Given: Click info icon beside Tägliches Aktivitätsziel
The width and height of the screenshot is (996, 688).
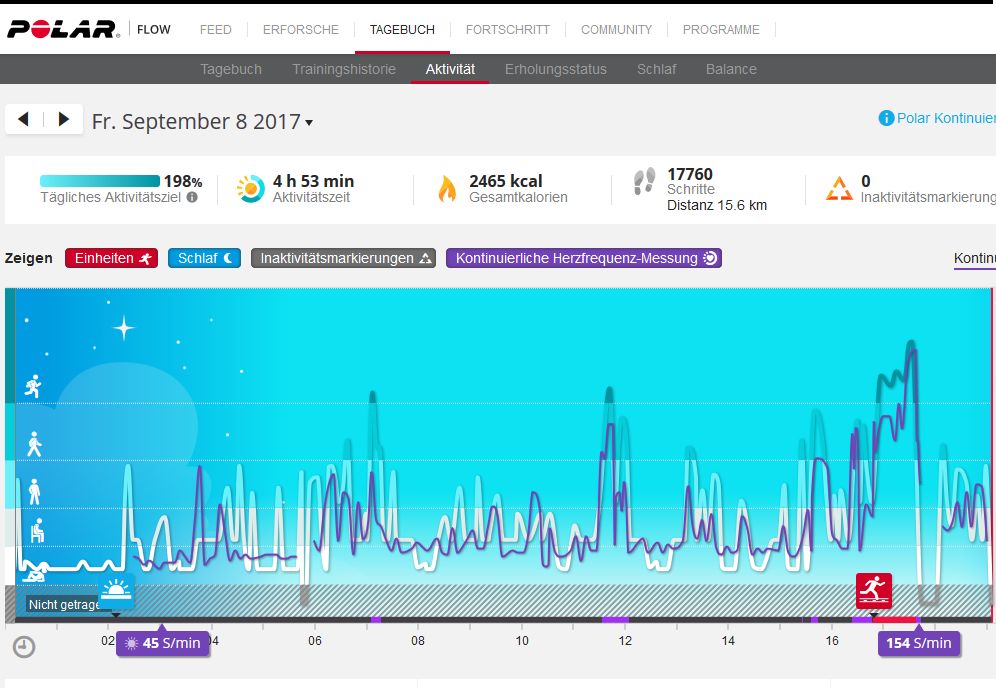Looking at the screenshot, I should 192,198.
